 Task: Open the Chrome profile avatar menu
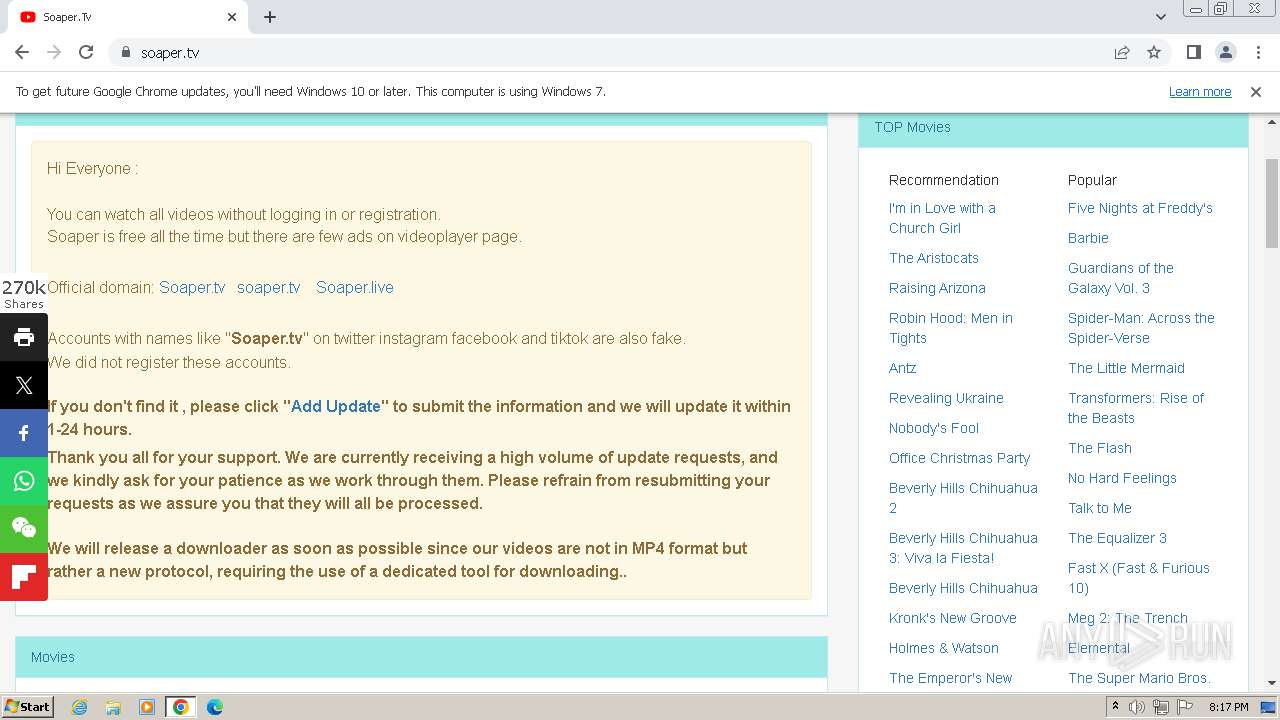pyautogui.click(x=1225, y=52)
